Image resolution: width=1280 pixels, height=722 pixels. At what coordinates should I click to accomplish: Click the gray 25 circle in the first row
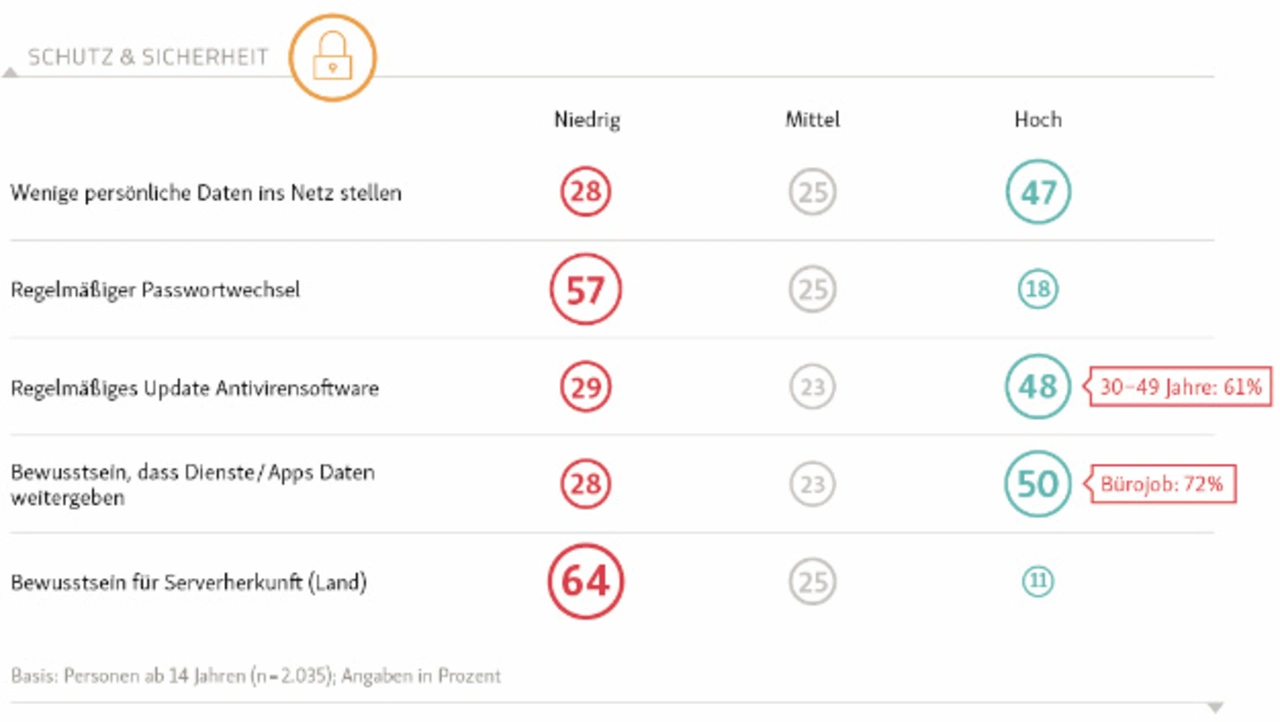coord(812,192)
